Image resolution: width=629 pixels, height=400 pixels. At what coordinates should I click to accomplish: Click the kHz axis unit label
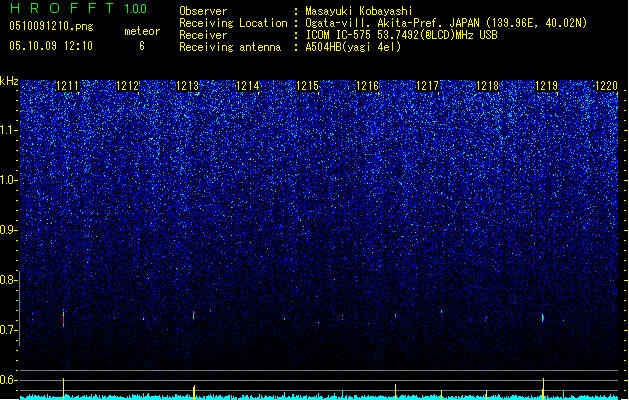point(9,81)
